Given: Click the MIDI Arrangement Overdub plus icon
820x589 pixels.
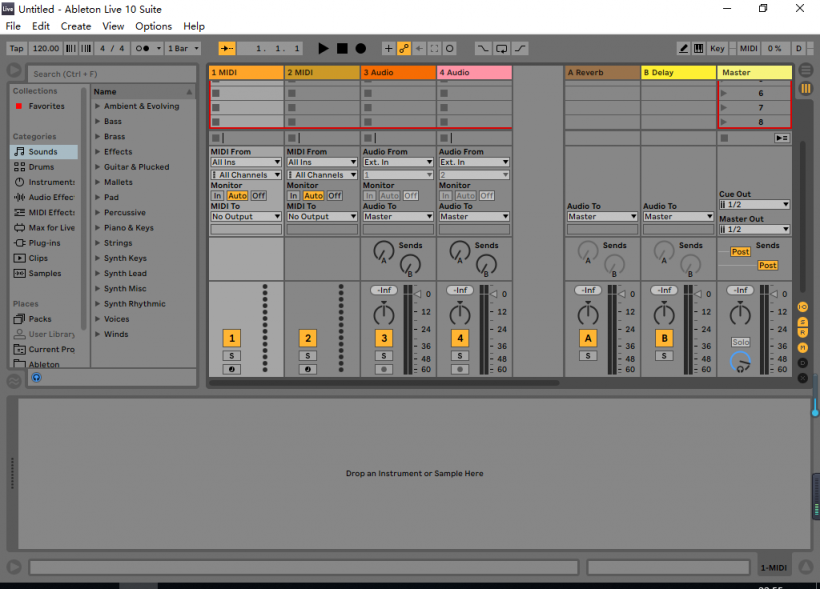Looking at the screenshot, I should pos(388,48).
